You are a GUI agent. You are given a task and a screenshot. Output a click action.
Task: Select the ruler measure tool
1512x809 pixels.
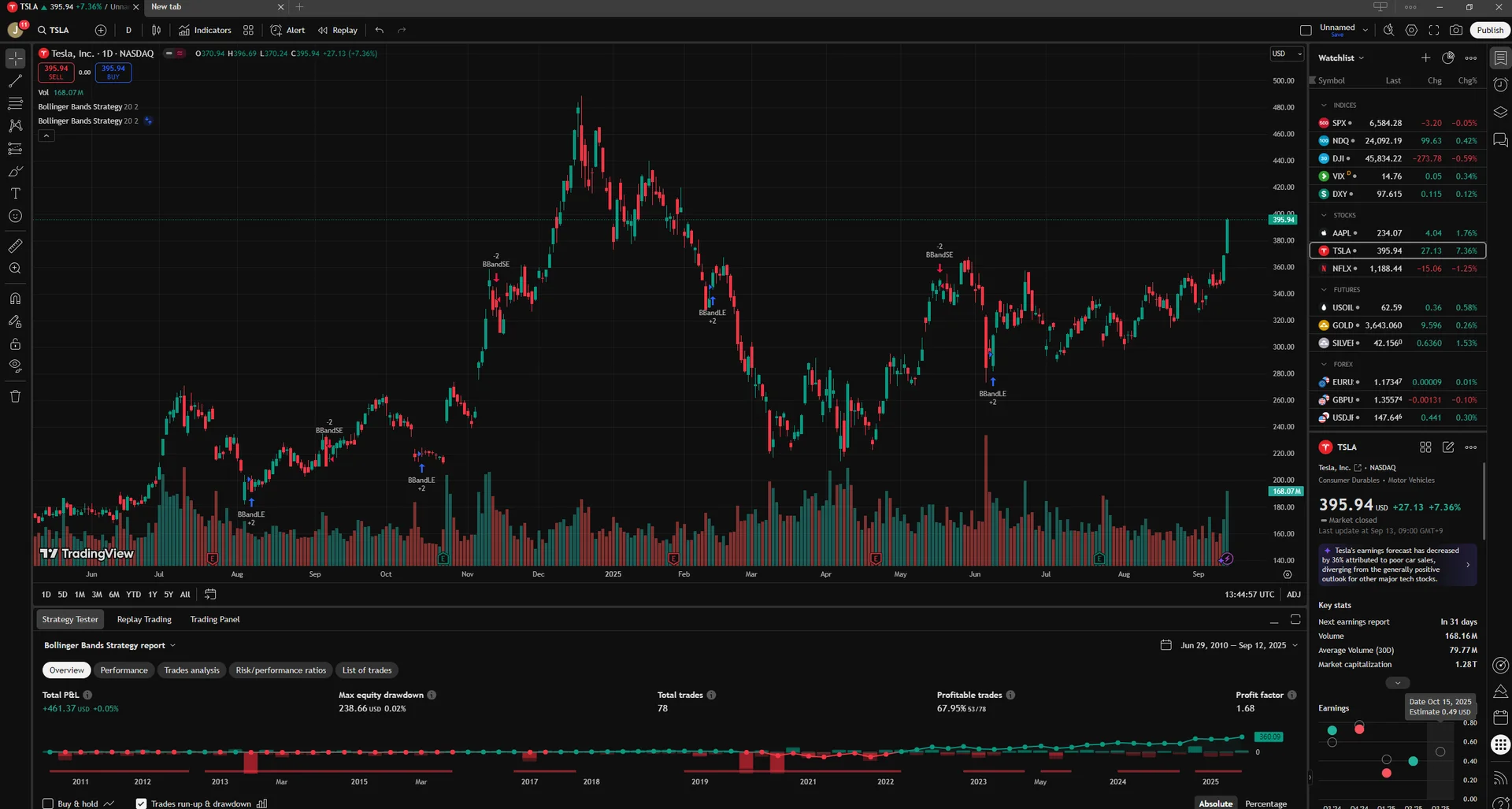click(15, 247)
